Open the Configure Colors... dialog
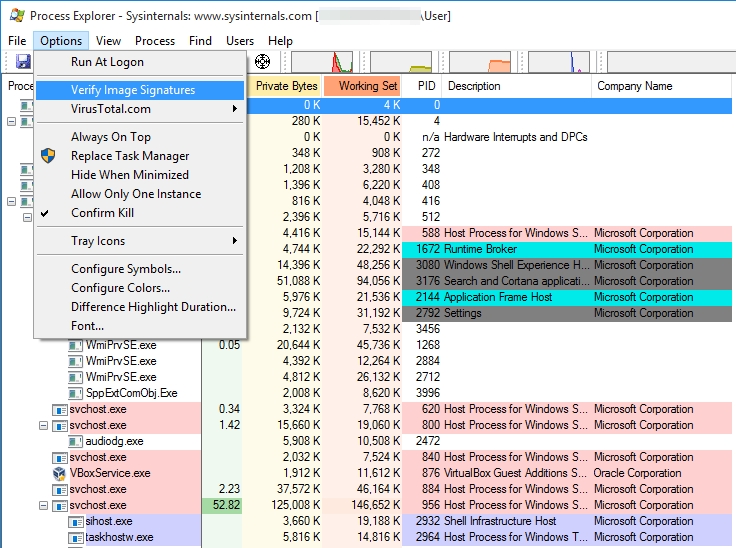736x548 pixels. (x=125, y=288)
